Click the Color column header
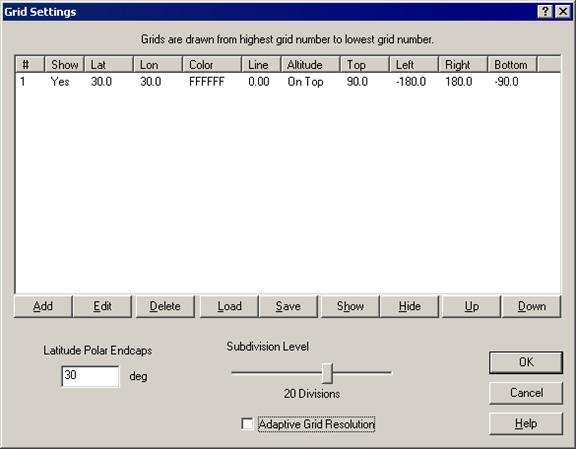Viewport: 576px width, 449px height. (212, 65)
